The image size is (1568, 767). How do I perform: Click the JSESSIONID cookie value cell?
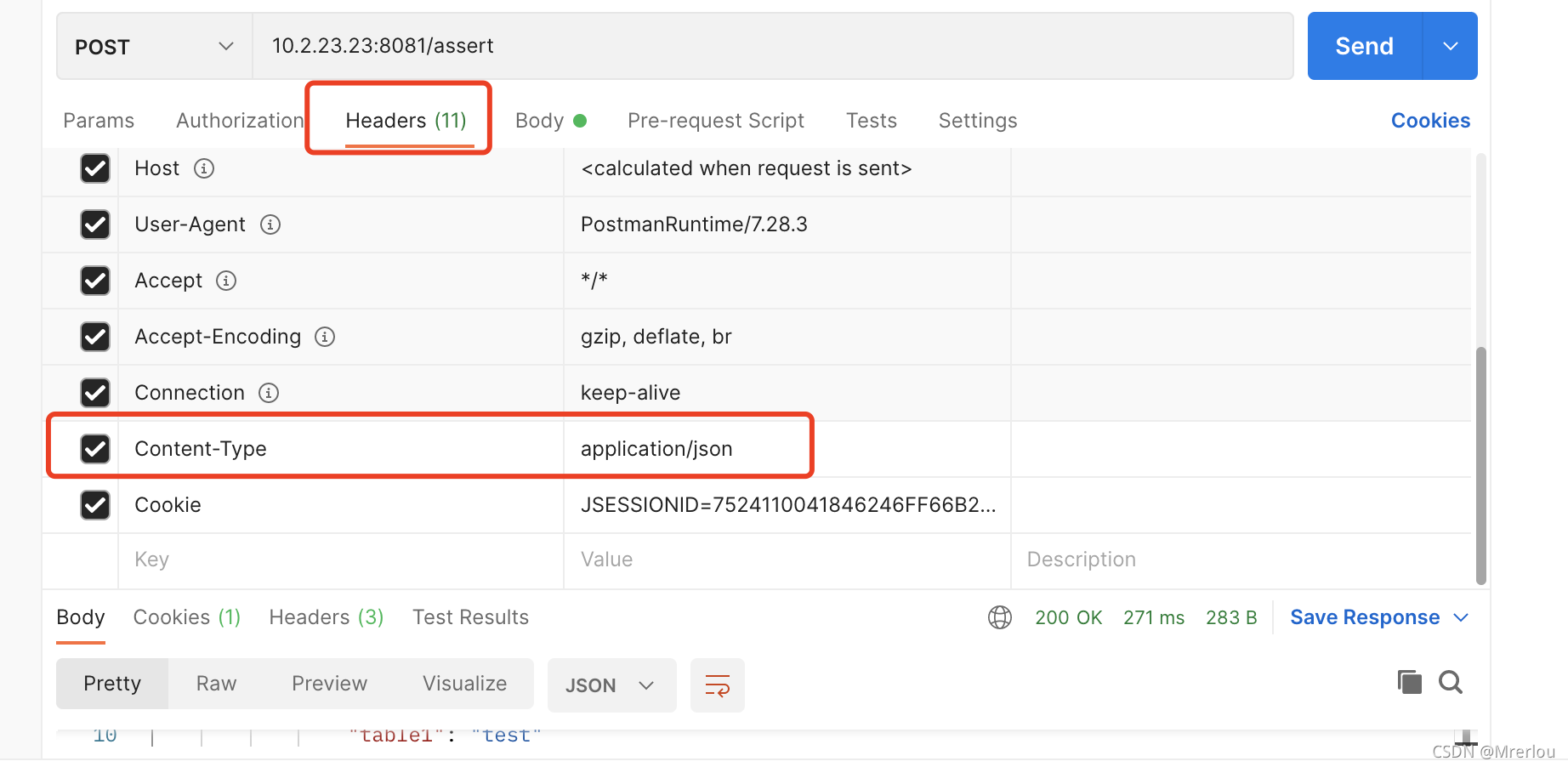(x=787, y=505)
